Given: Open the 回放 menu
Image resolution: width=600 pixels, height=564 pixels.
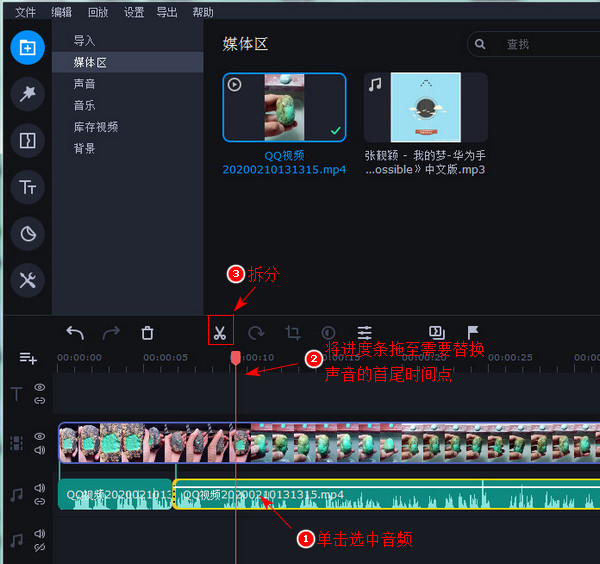Looking at the screenshot, I should click(98, 12).
